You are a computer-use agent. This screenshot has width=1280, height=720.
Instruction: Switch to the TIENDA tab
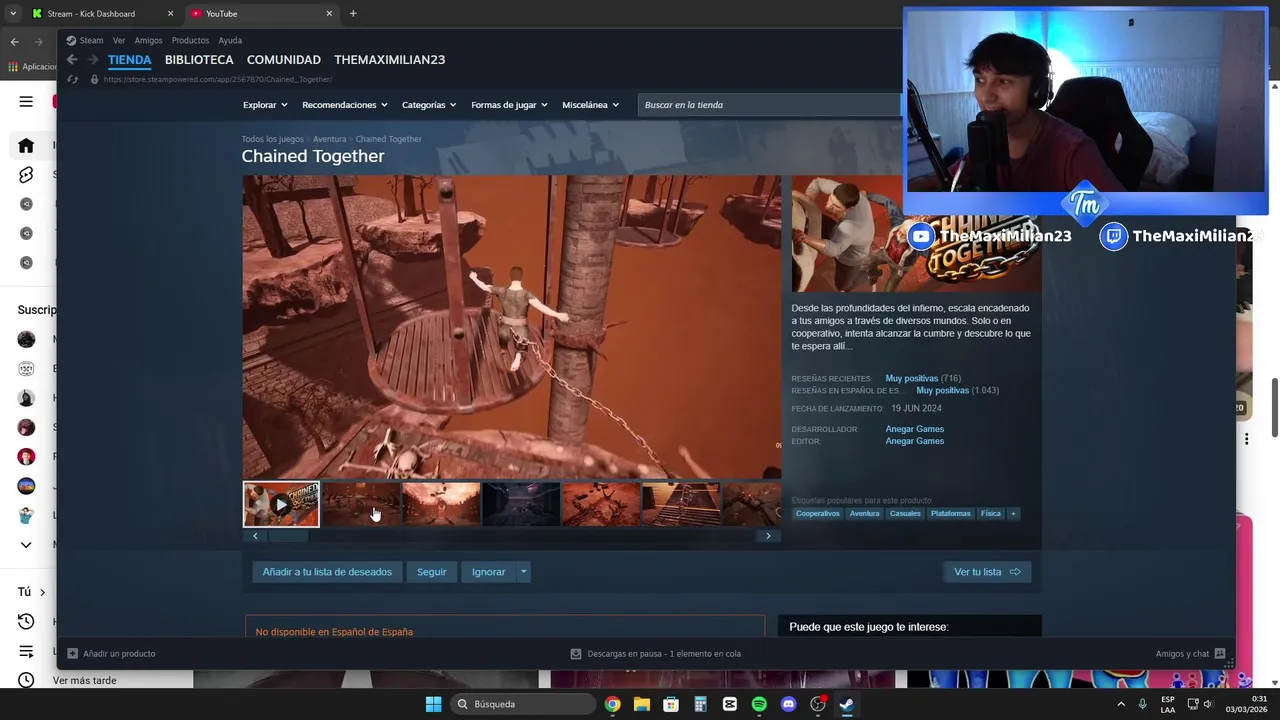tap(129, 60)
